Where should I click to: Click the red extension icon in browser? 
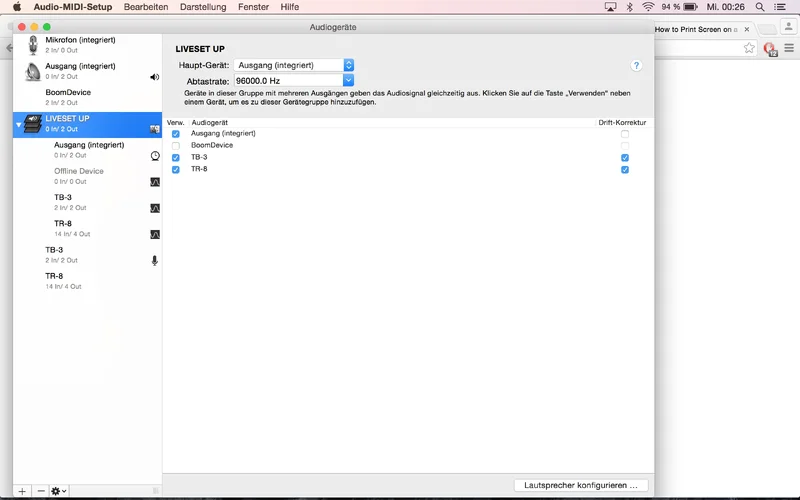pyautogui.click(x=770, y=48)
